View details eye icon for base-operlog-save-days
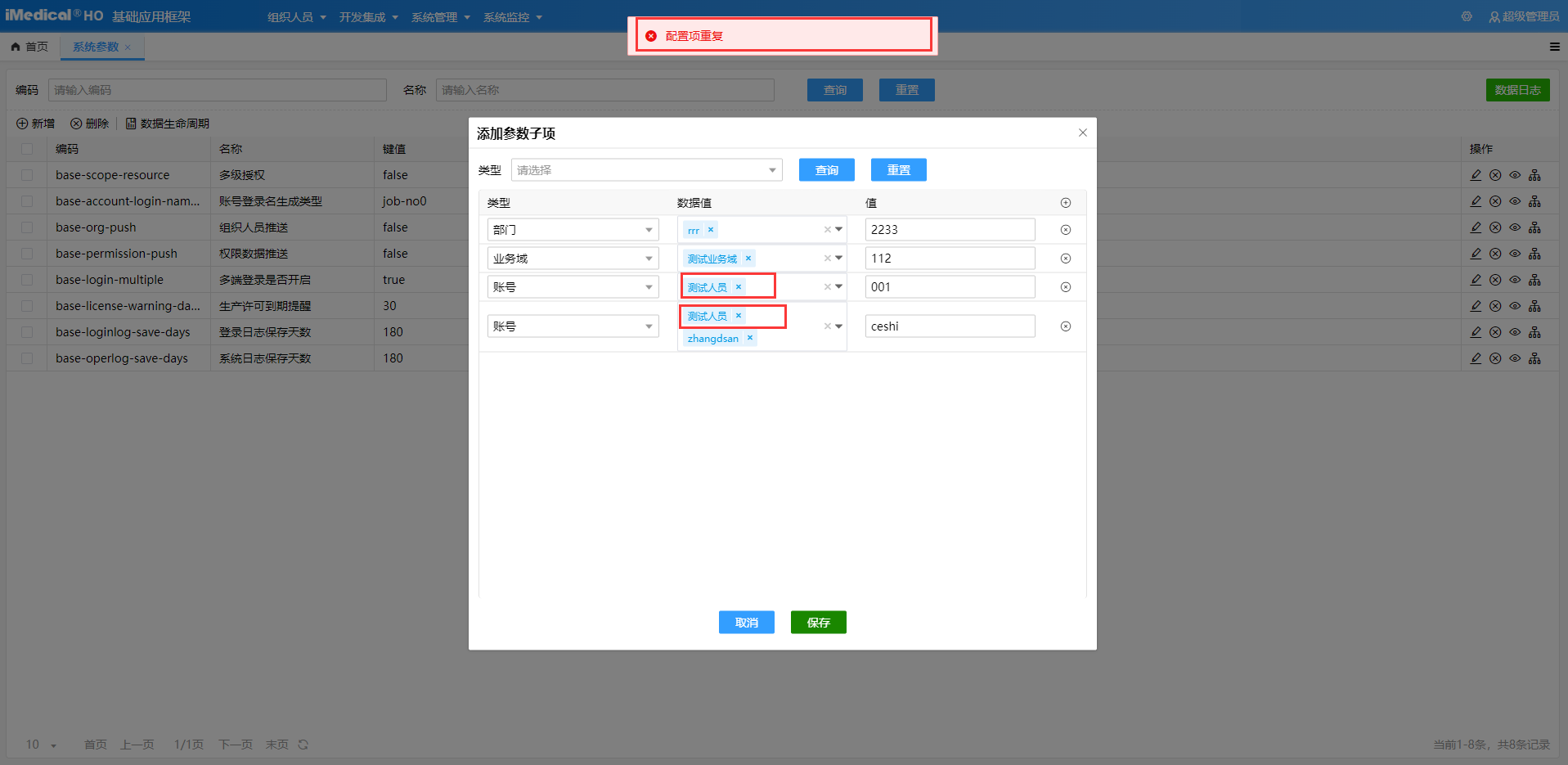Viewport: 1568px width, 765px height. coord(1515,358)
